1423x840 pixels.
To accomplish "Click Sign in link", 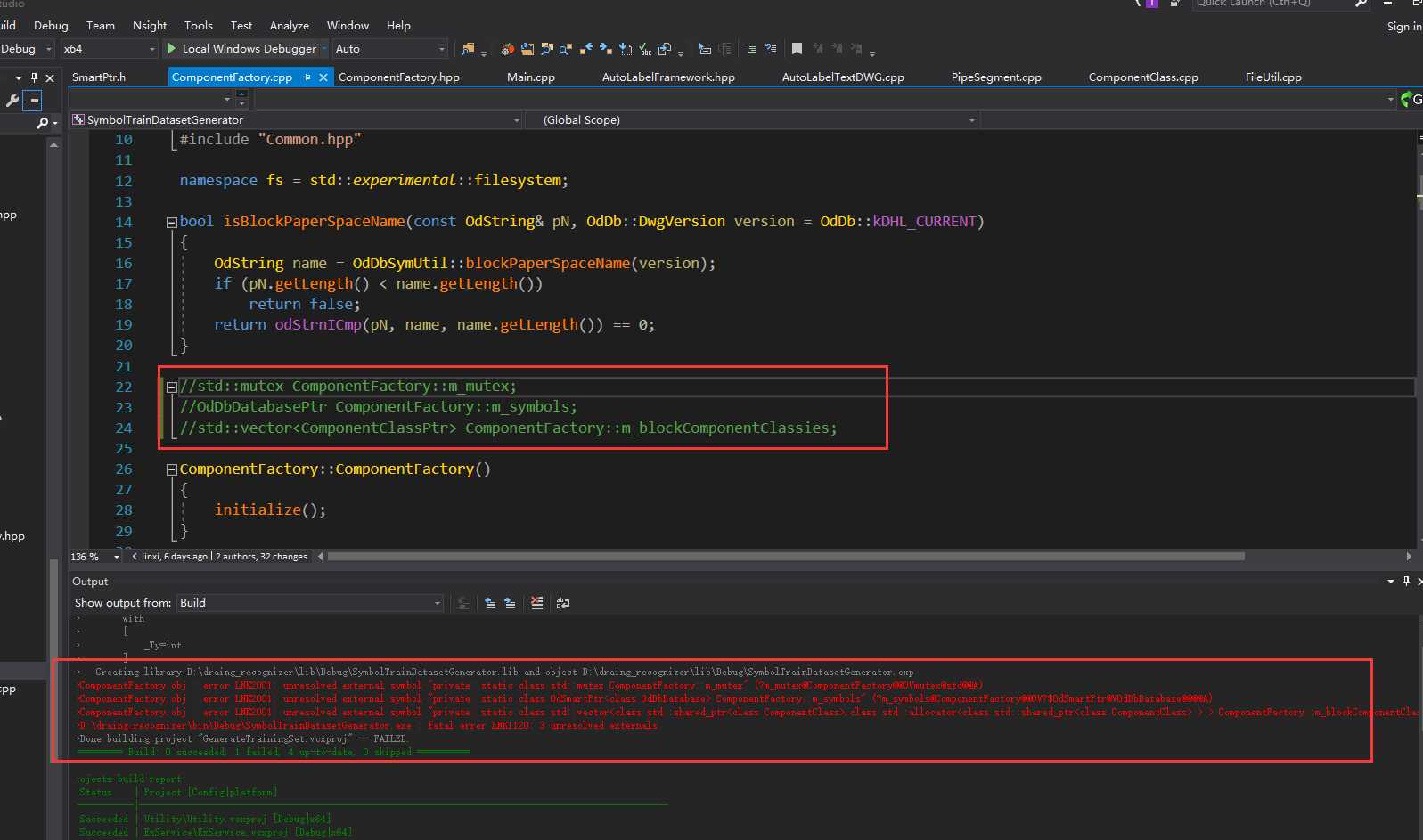I will (x=1404, y=27).
